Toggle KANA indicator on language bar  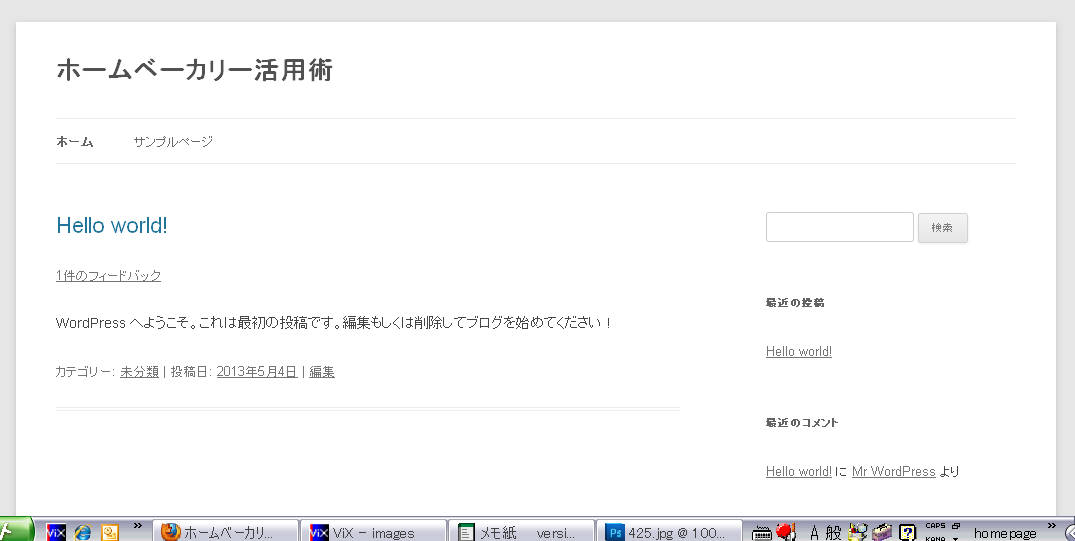coord(935,538)
